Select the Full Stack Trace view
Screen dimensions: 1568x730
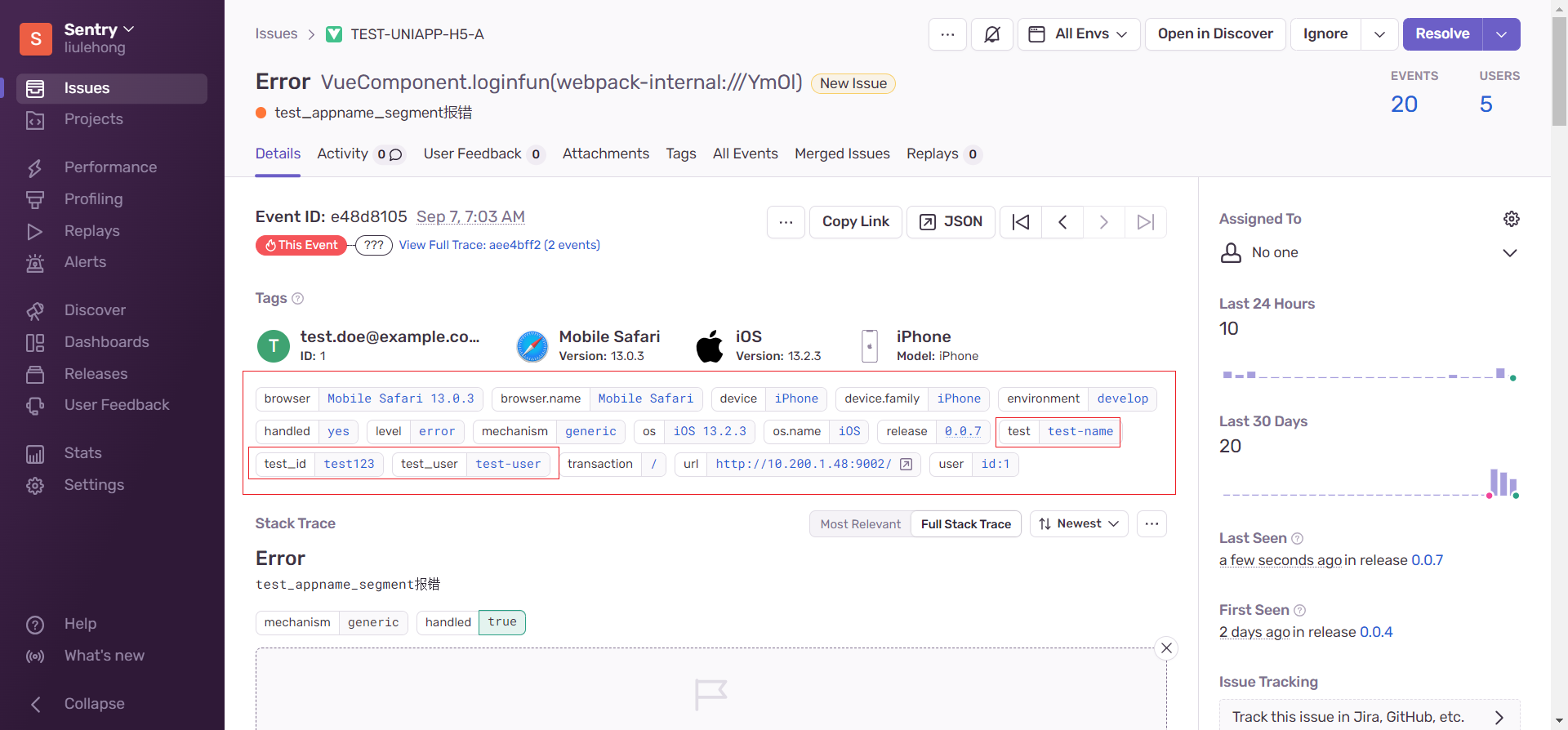click(x=966, y=524)
